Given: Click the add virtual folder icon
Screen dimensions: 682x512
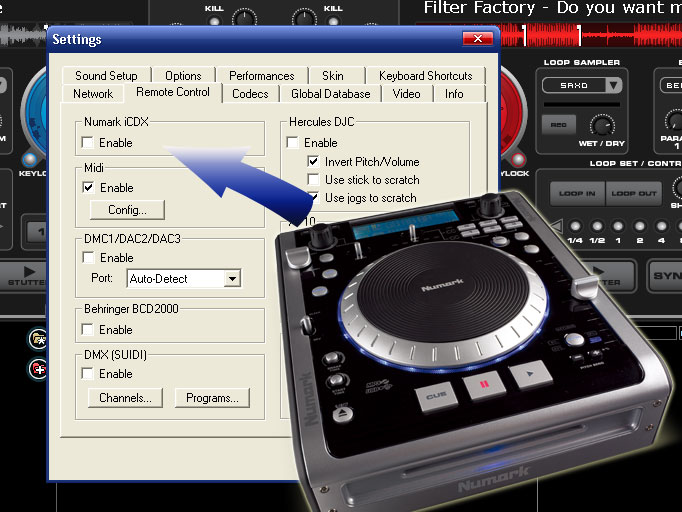Looking at the screenshot, I should click(38, 369).
